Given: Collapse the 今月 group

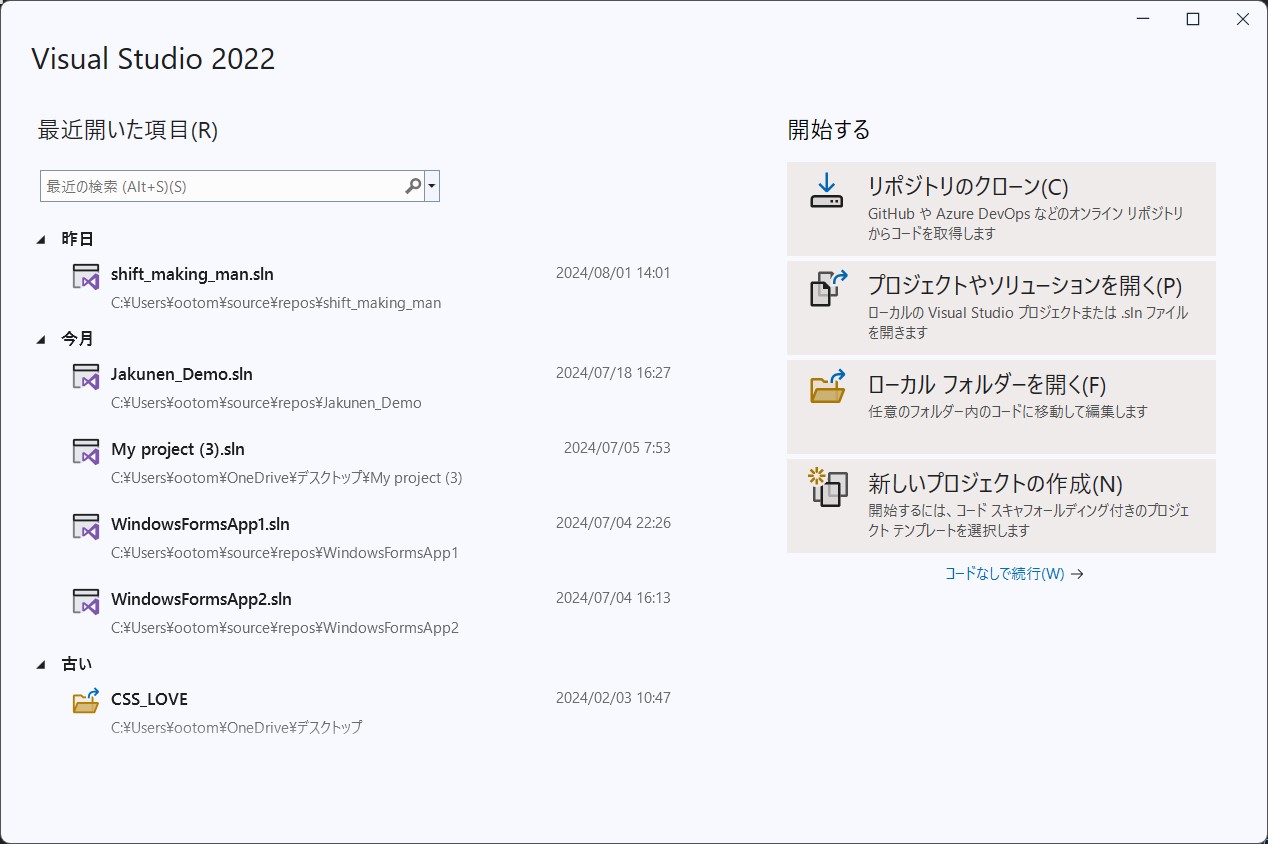Looking at the screenshot, I should (41, 339).
